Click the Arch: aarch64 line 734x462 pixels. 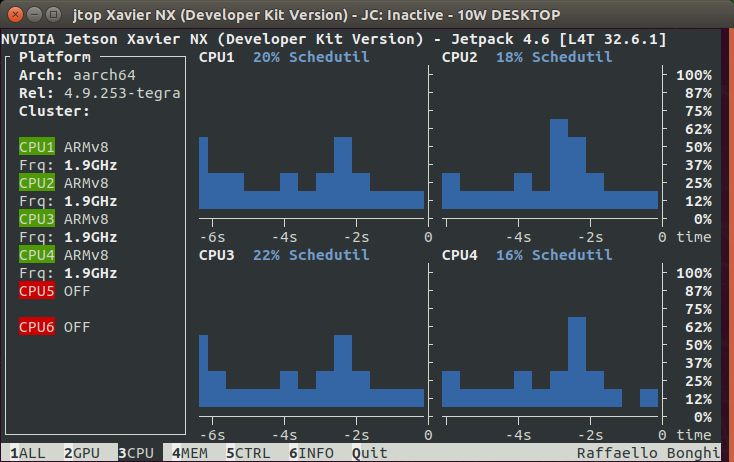pyautogui.click(x=77, y=75)
